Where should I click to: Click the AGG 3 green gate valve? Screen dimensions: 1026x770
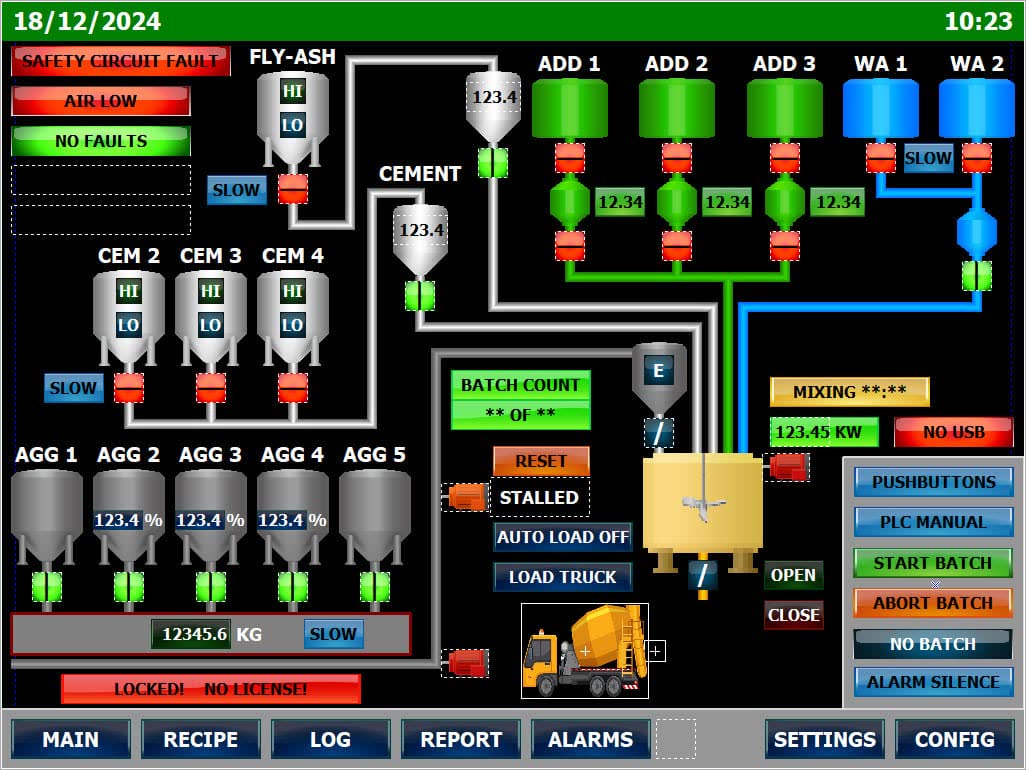pos(211,587)
